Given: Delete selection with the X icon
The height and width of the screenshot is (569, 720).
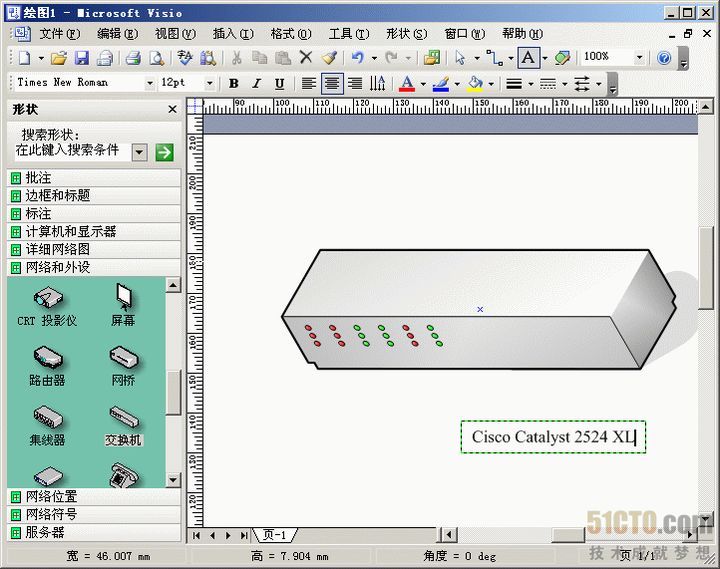Looking at the screenshot, I should [306, 57].
